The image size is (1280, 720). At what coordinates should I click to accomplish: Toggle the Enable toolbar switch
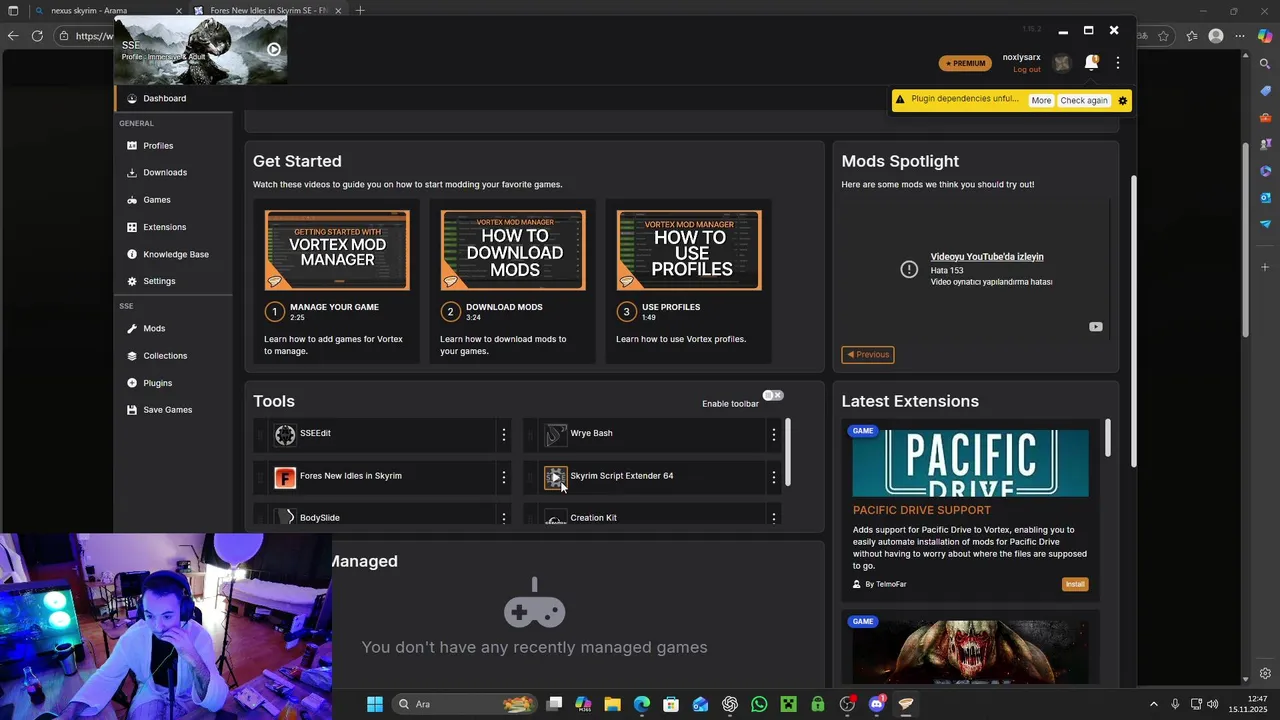click(x=773, y=396)
